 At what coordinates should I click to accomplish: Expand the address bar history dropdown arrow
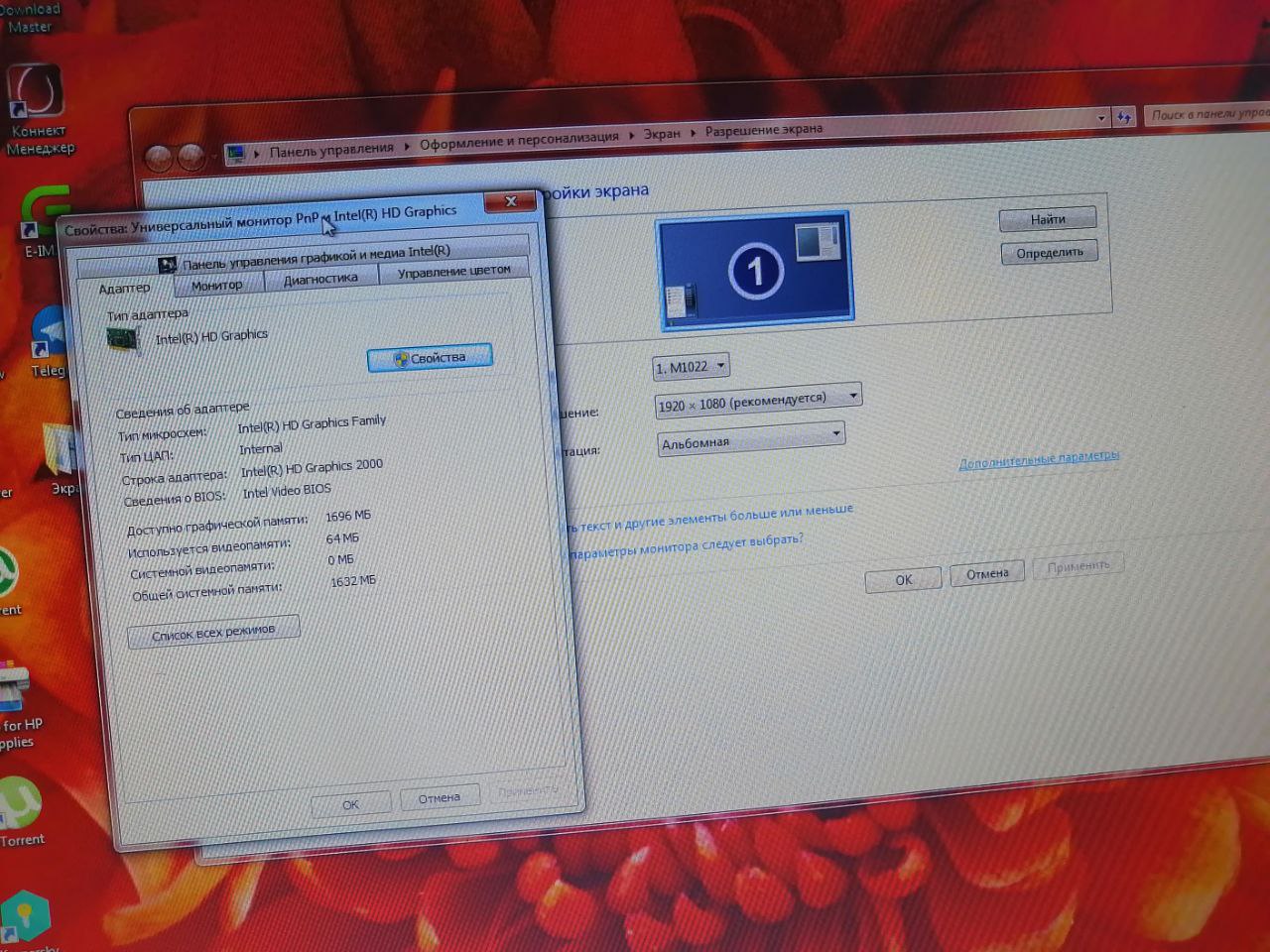point(1101,118)
